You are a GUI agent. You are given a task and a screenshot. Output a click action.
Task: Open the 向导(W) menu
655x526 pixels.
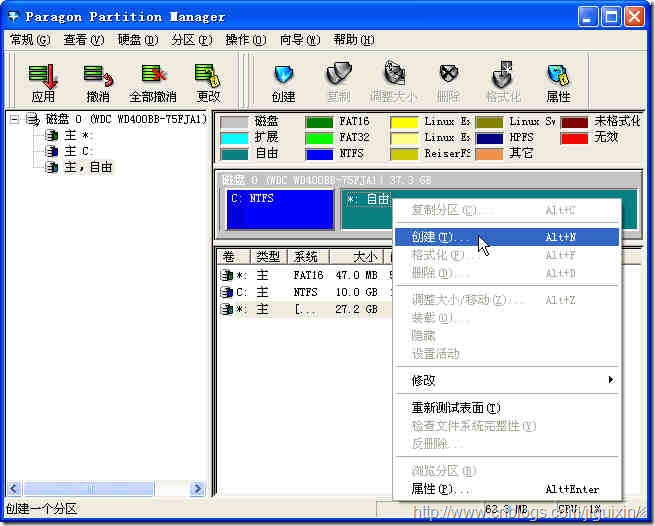pyautogui.click(x=300, y=40)
